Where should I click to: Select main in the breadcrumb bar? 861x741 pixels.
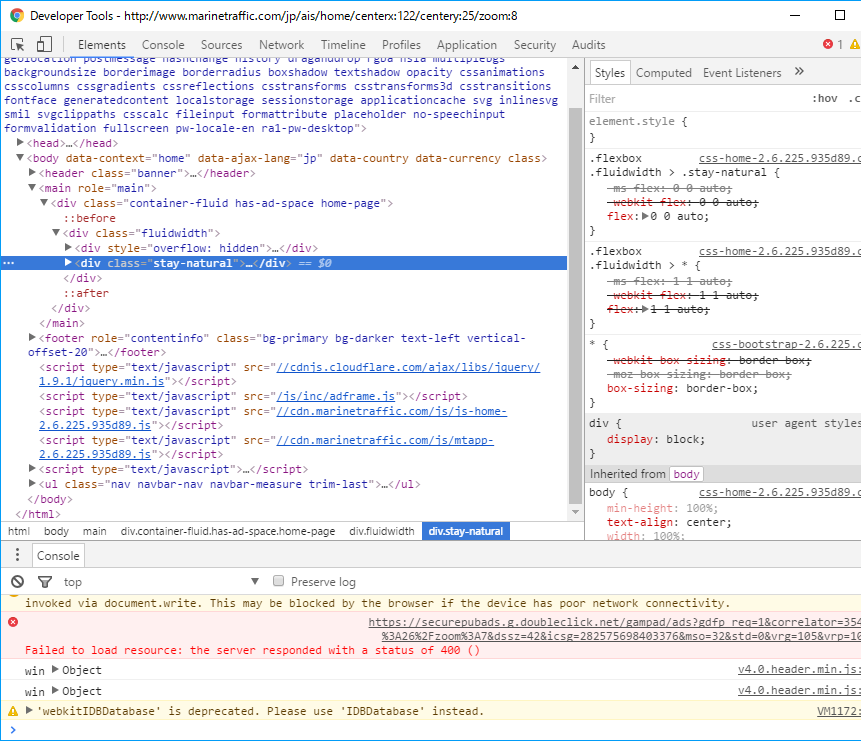(94, 531)
